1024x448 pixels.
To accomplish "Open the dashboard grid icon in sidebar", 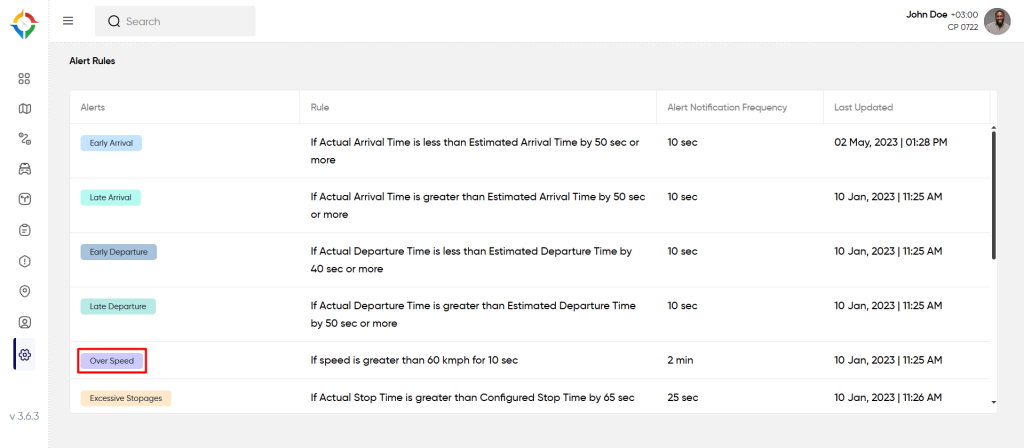I will click(x=25, y=78).
